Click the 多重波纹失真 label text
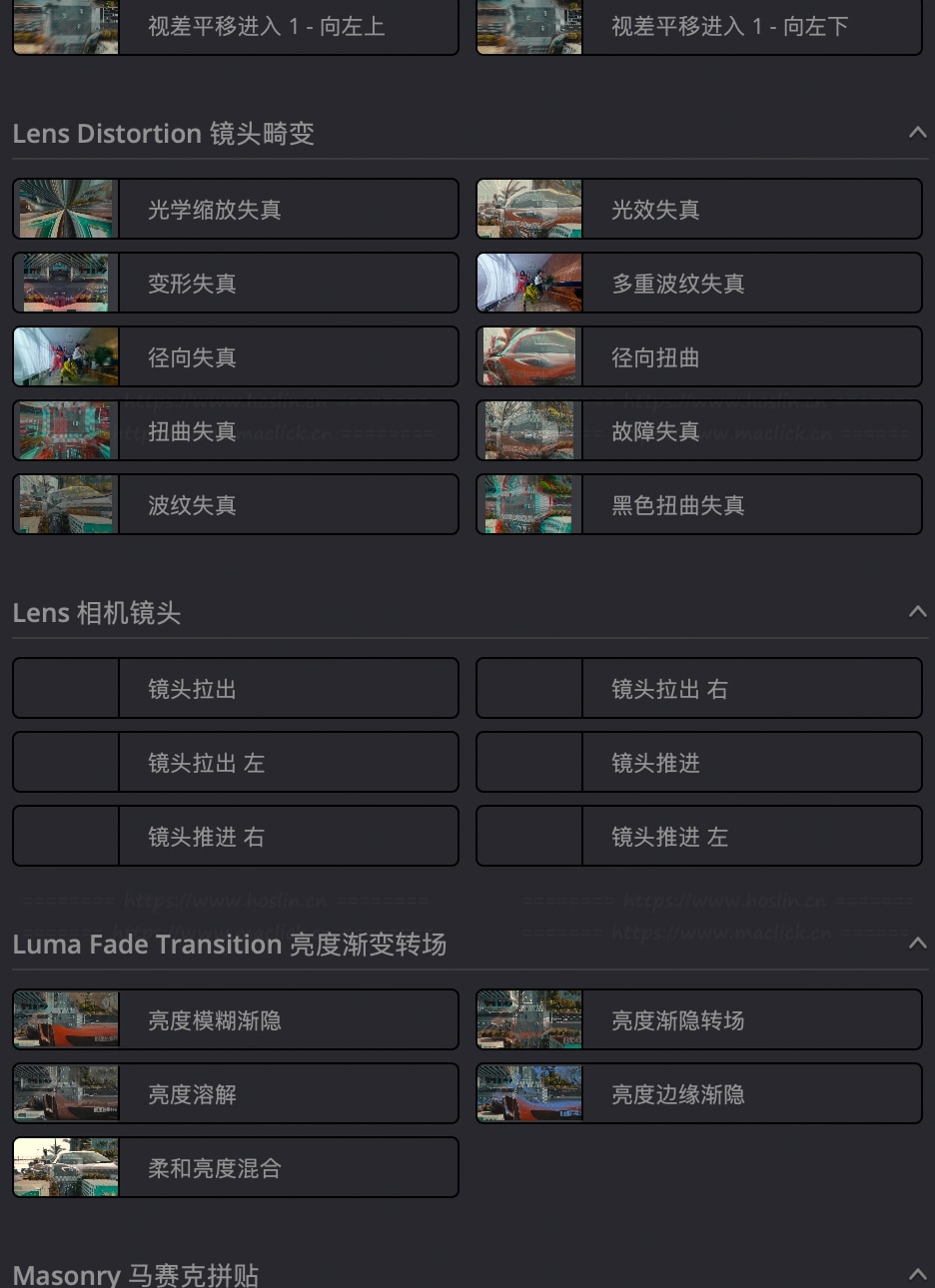Image resolution: width=935 pixels, height=1288 pixels. coord(678,284)
